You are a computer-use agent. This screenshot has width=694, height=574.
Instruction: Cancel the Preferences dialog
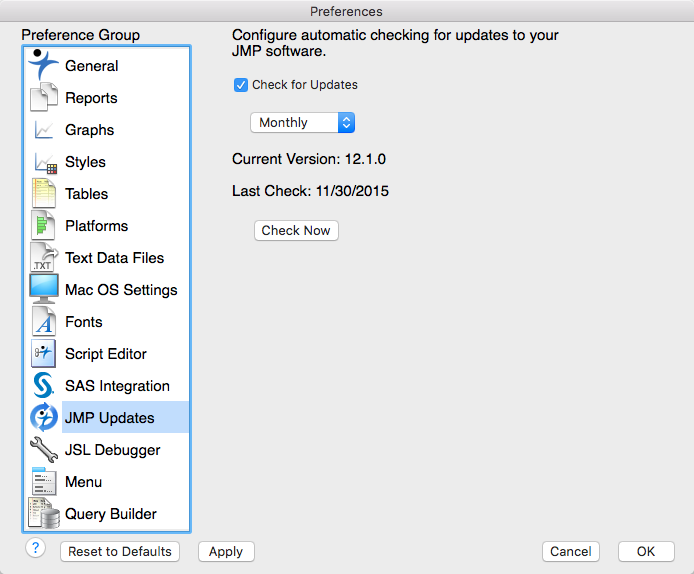pos(571,552)
